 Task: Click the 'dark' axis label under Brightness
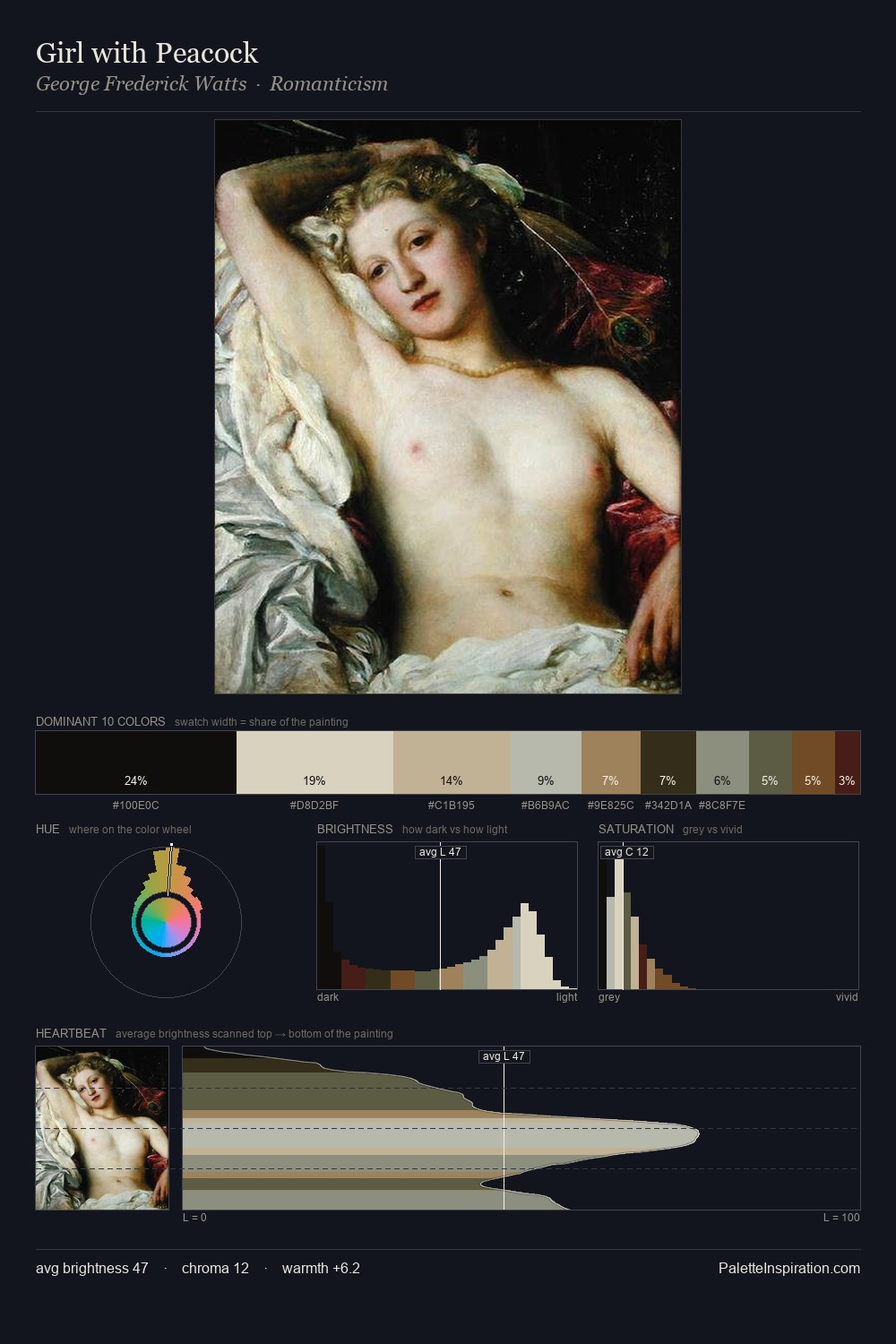[328, 997]
